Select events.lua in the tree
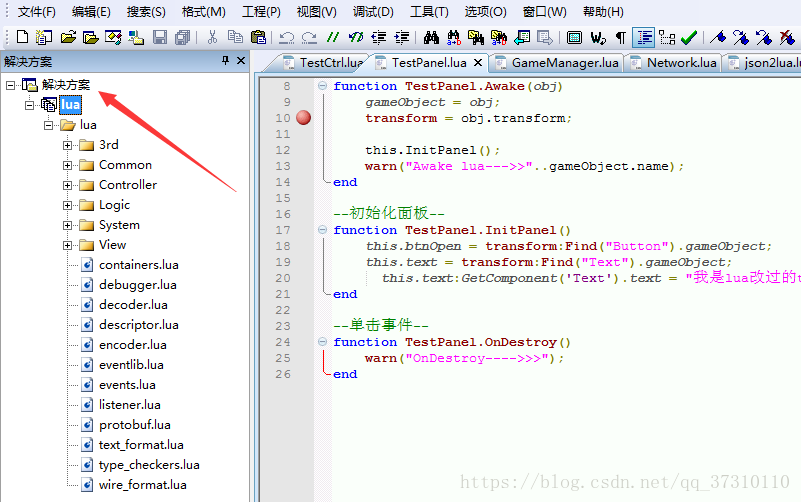The height and width of the screenshot is (502, 801). pos(127,385)
